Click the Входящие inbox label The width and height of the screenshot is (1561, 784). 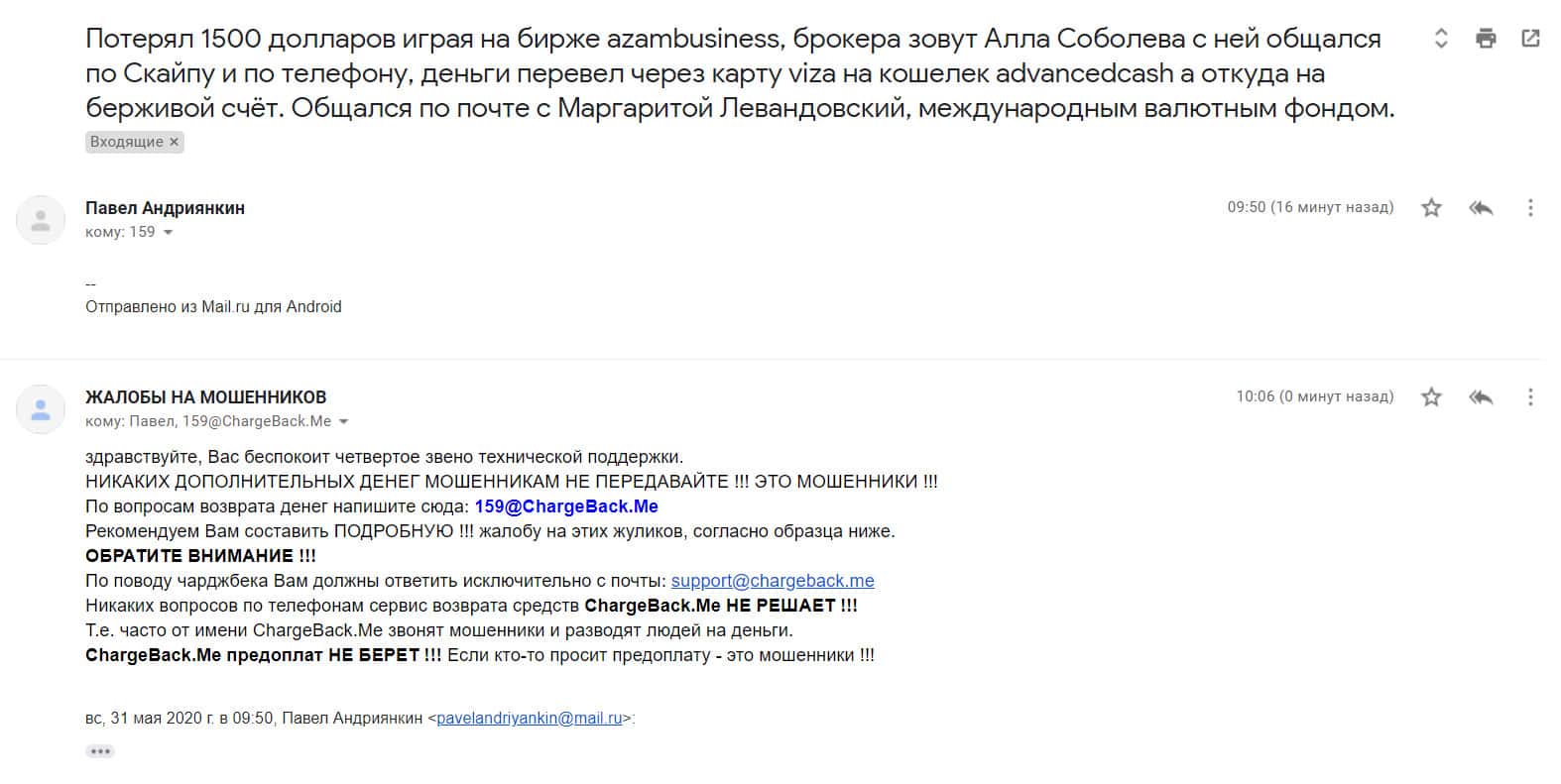point(126,142)
